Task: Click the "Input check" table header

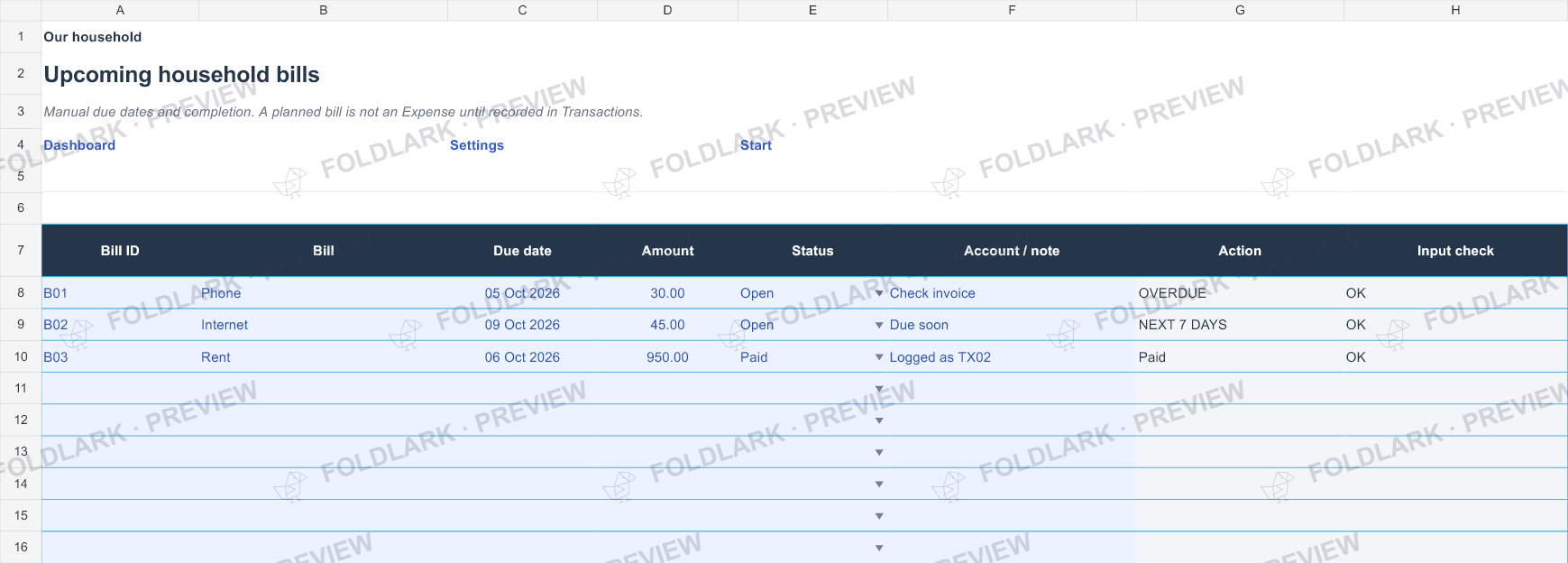Action: [x=1455, y=251]
